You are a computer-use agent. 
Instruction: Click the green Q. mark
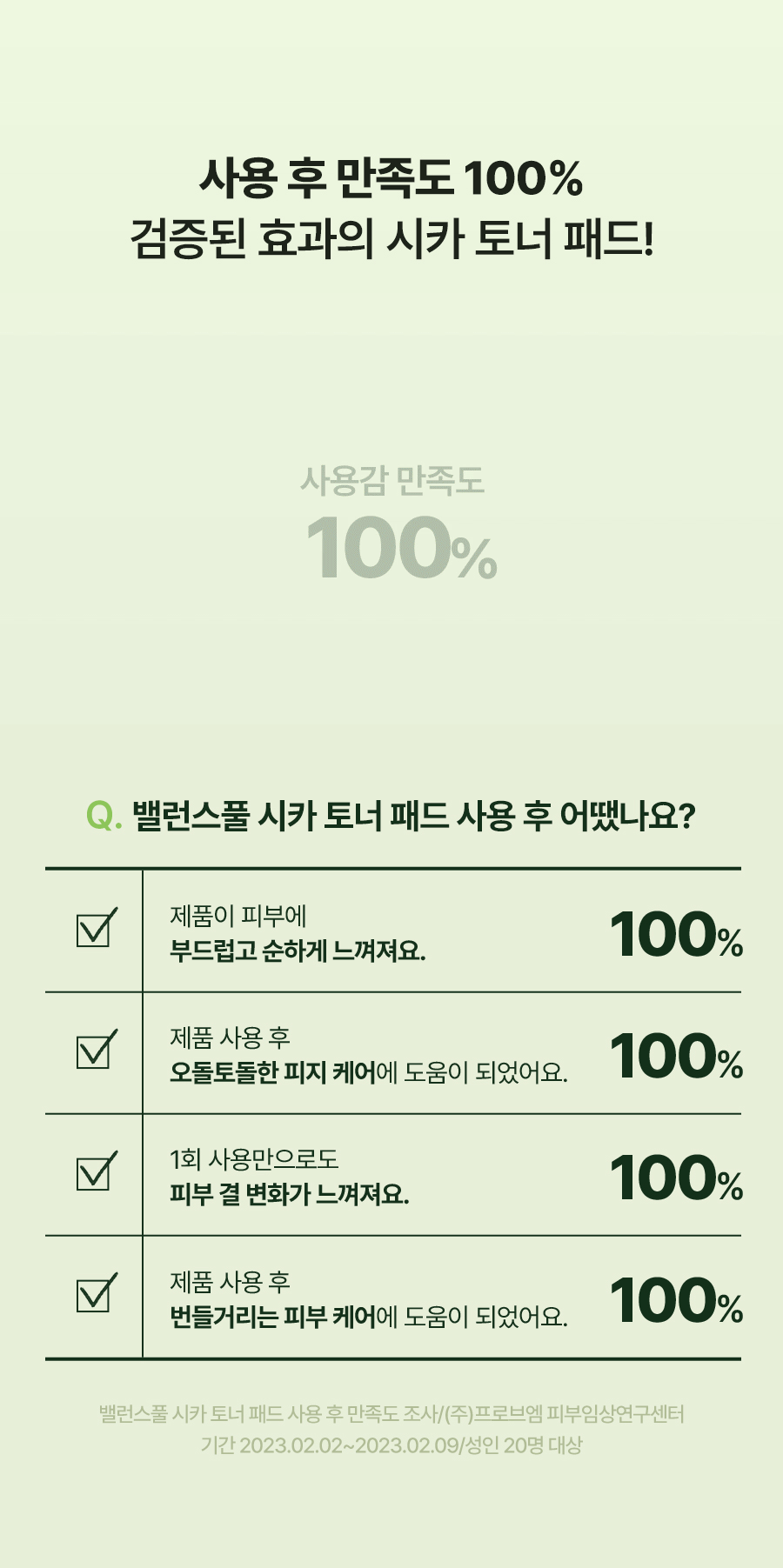click(x=104, y=816)
